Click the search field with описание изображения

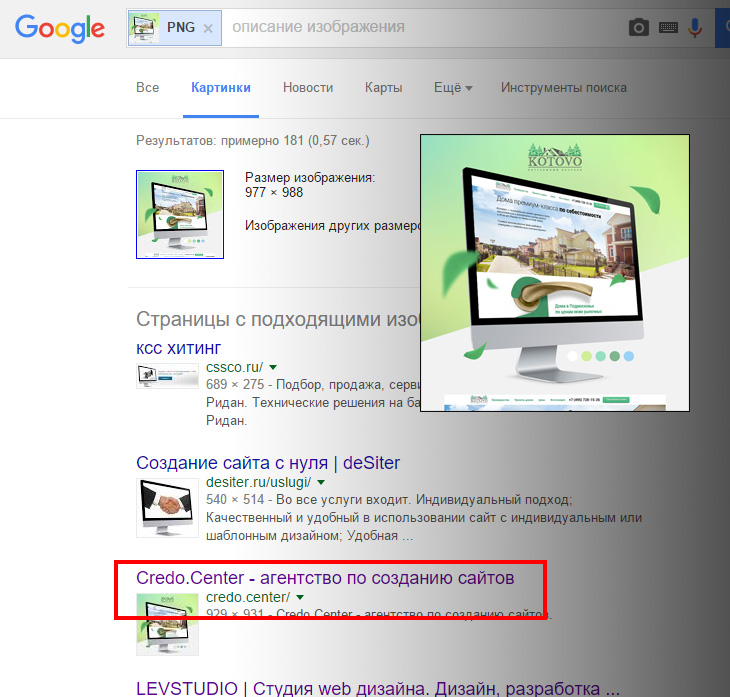pos(420,28)
